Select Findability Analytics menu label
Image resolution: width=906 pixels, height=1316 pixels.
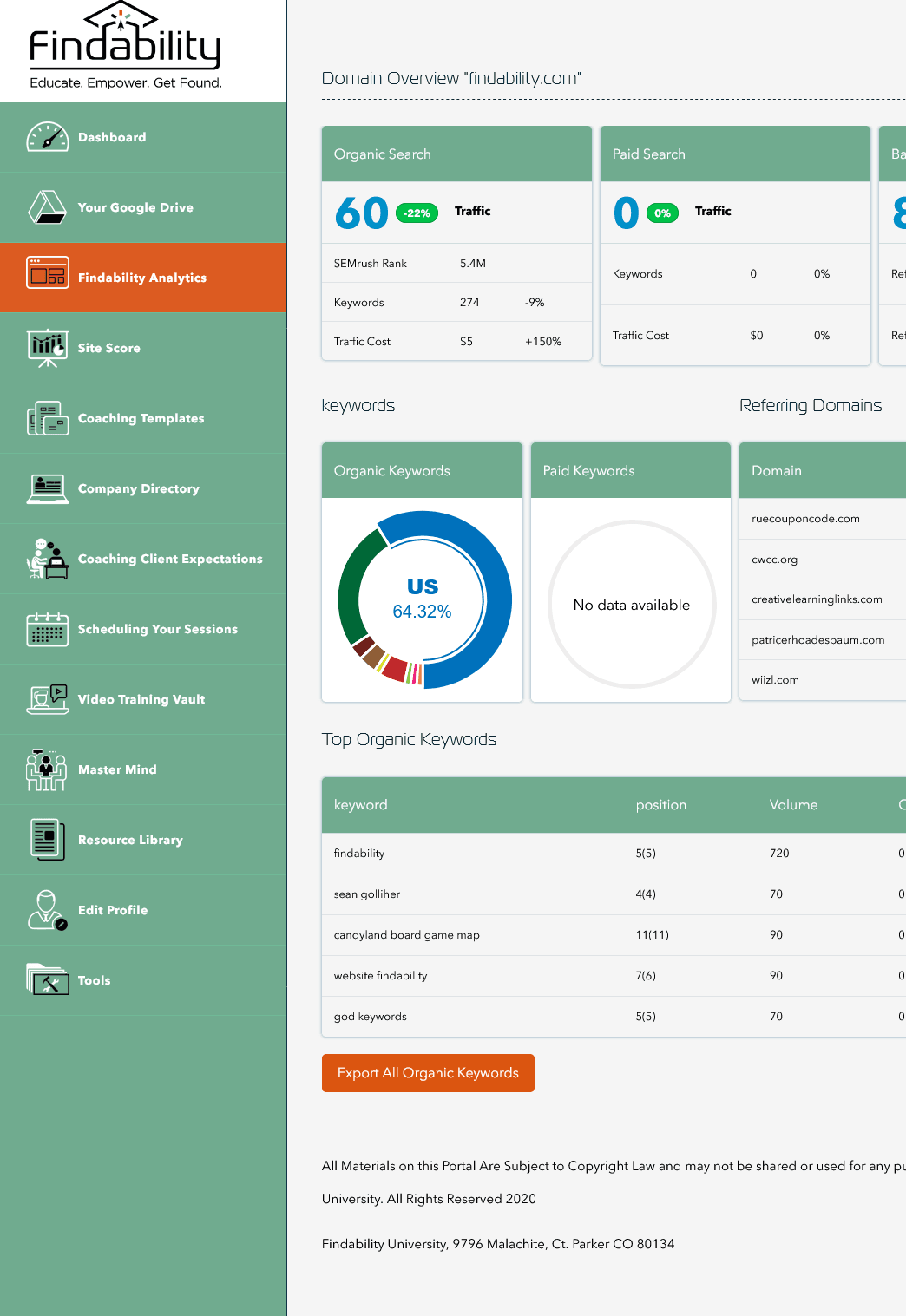coord(142,278)
